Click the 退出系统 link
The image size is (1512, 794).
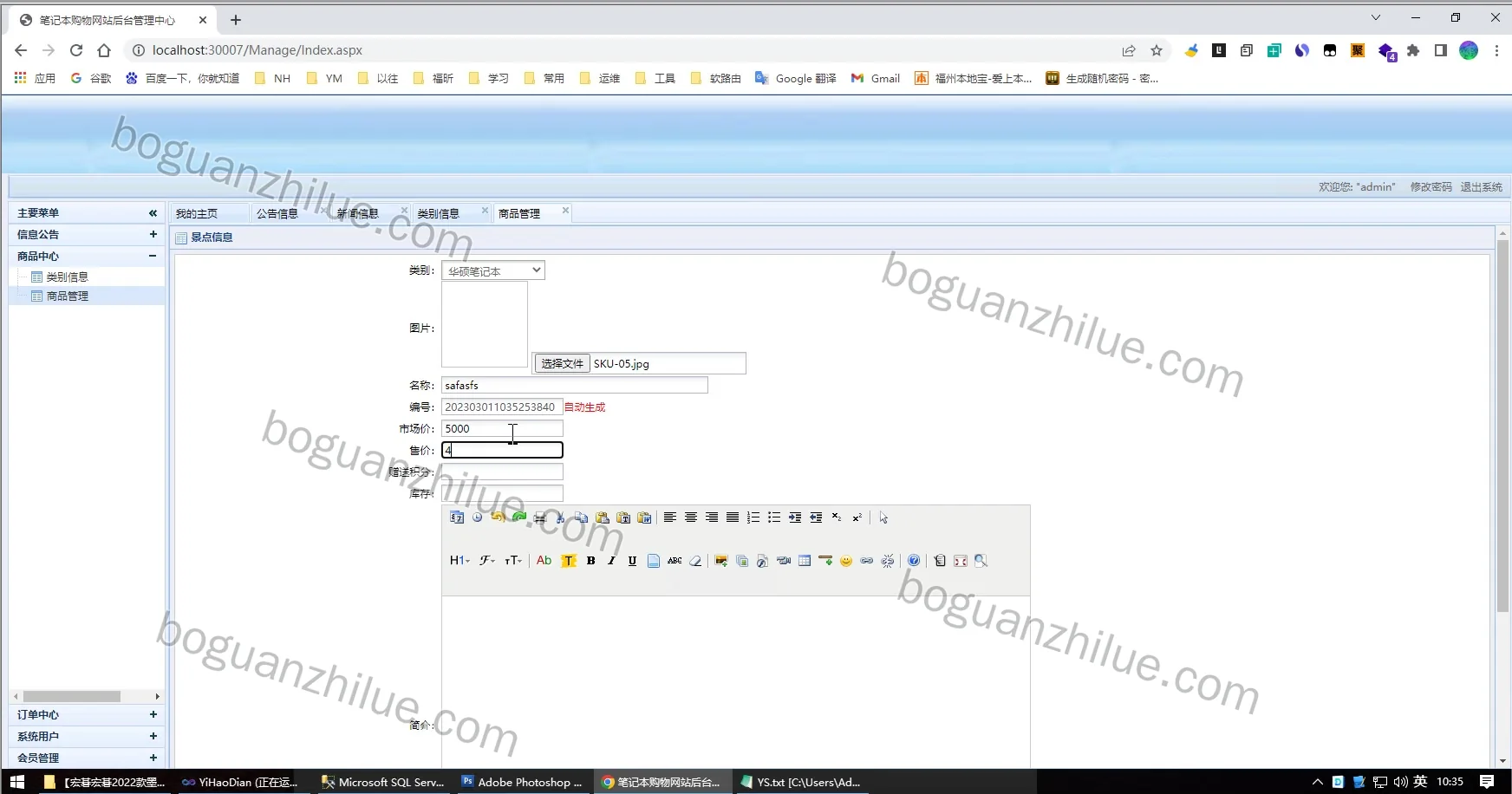coord(1482,186)
